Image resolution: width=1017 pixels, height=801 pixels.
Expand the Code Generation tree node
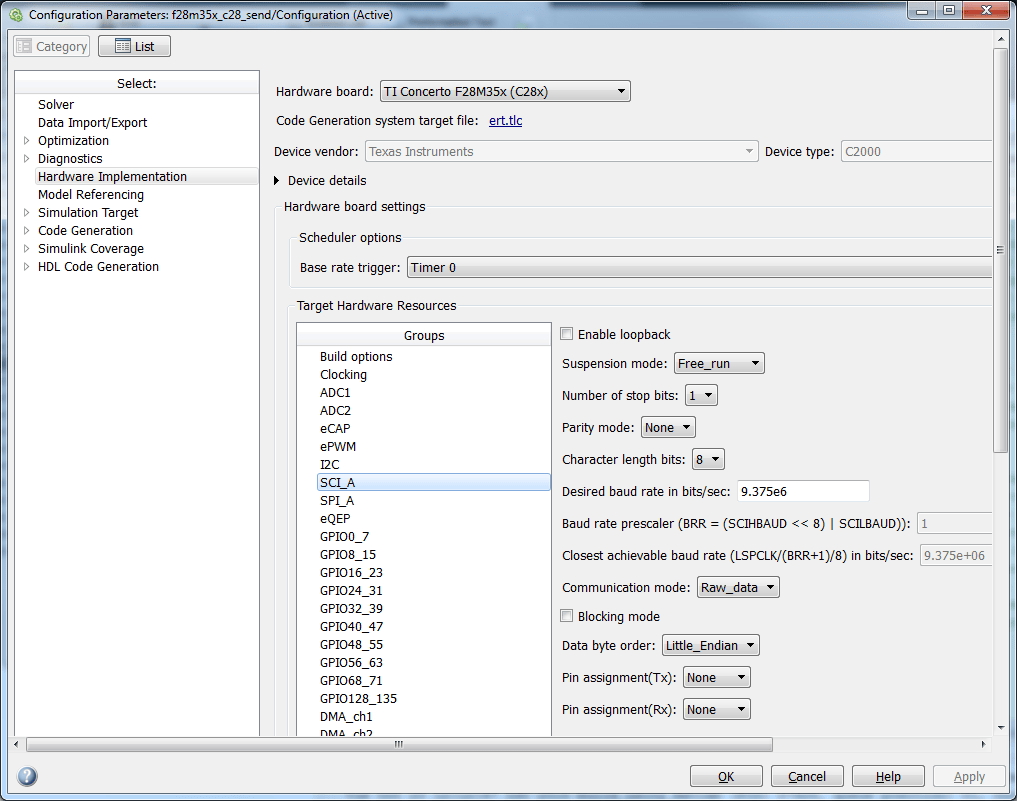coord(27,230)
